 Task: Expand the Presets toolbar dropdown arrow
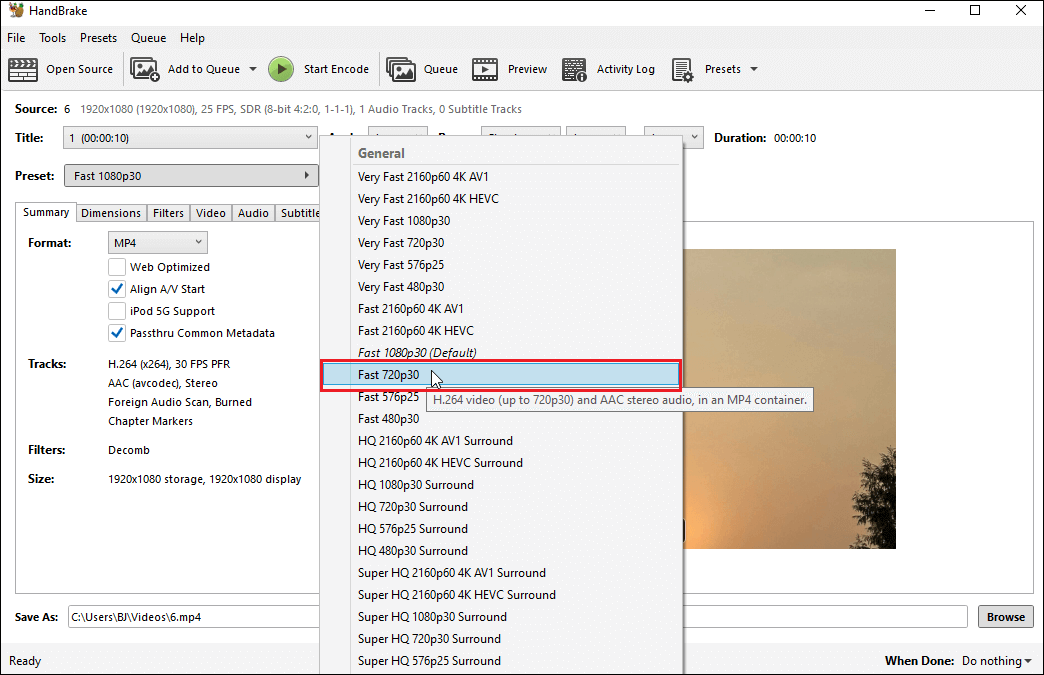[x=754, y=69]
